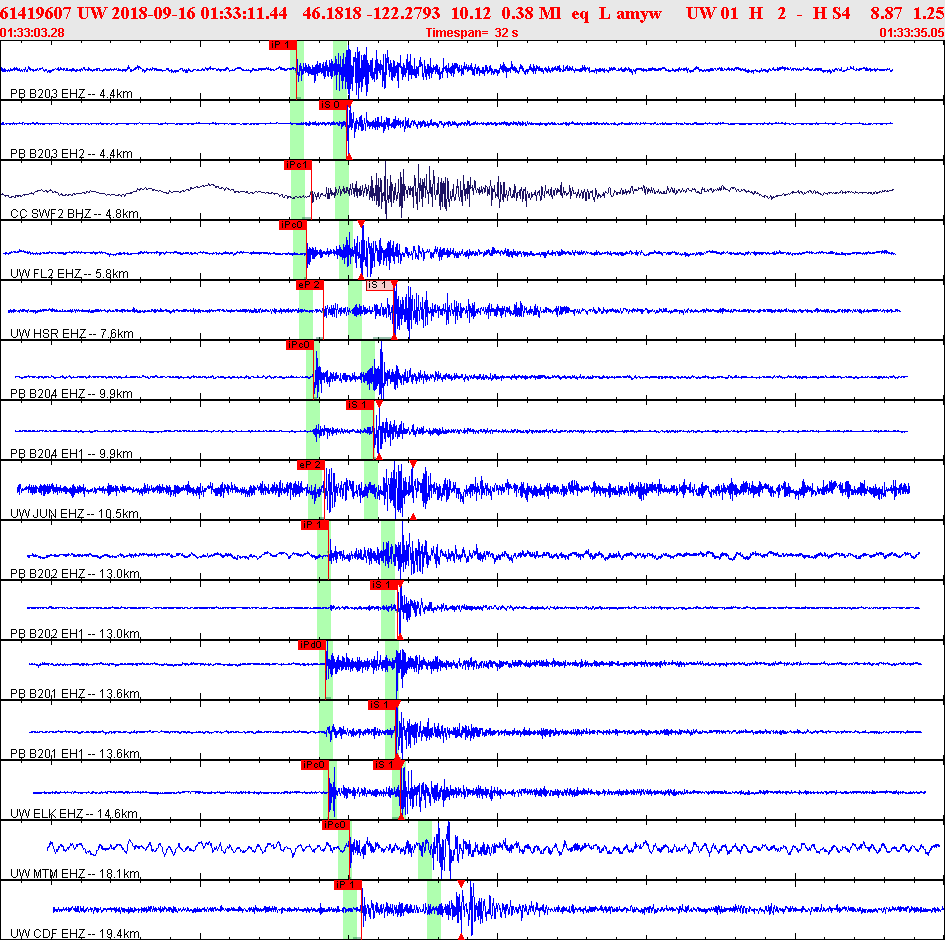The image size is (945, 940).
Task: Select the eP 2 pick flag on JUN EHZ
Action: coord(311,465)
